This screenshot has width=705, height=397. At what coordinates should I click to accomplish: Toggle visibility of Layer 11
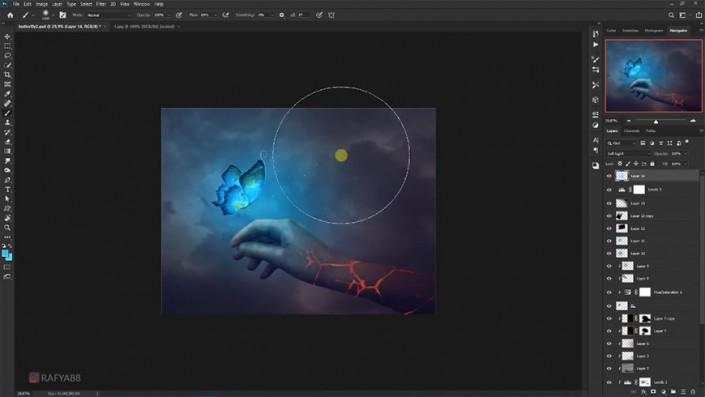point(609,241)
